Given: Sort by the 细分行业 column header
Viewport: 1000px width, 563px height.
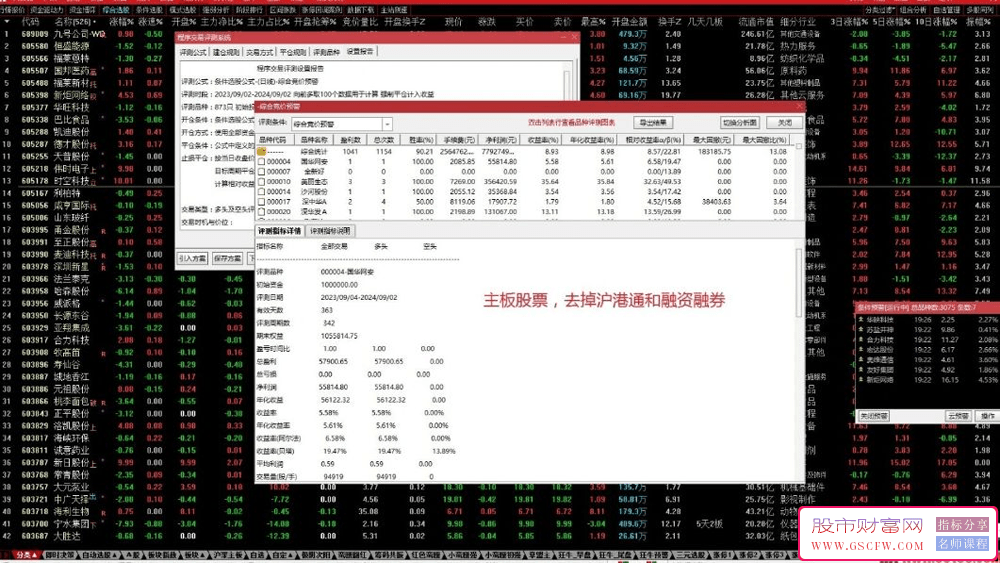Looking at the screenshot, I should coord(797,22).
